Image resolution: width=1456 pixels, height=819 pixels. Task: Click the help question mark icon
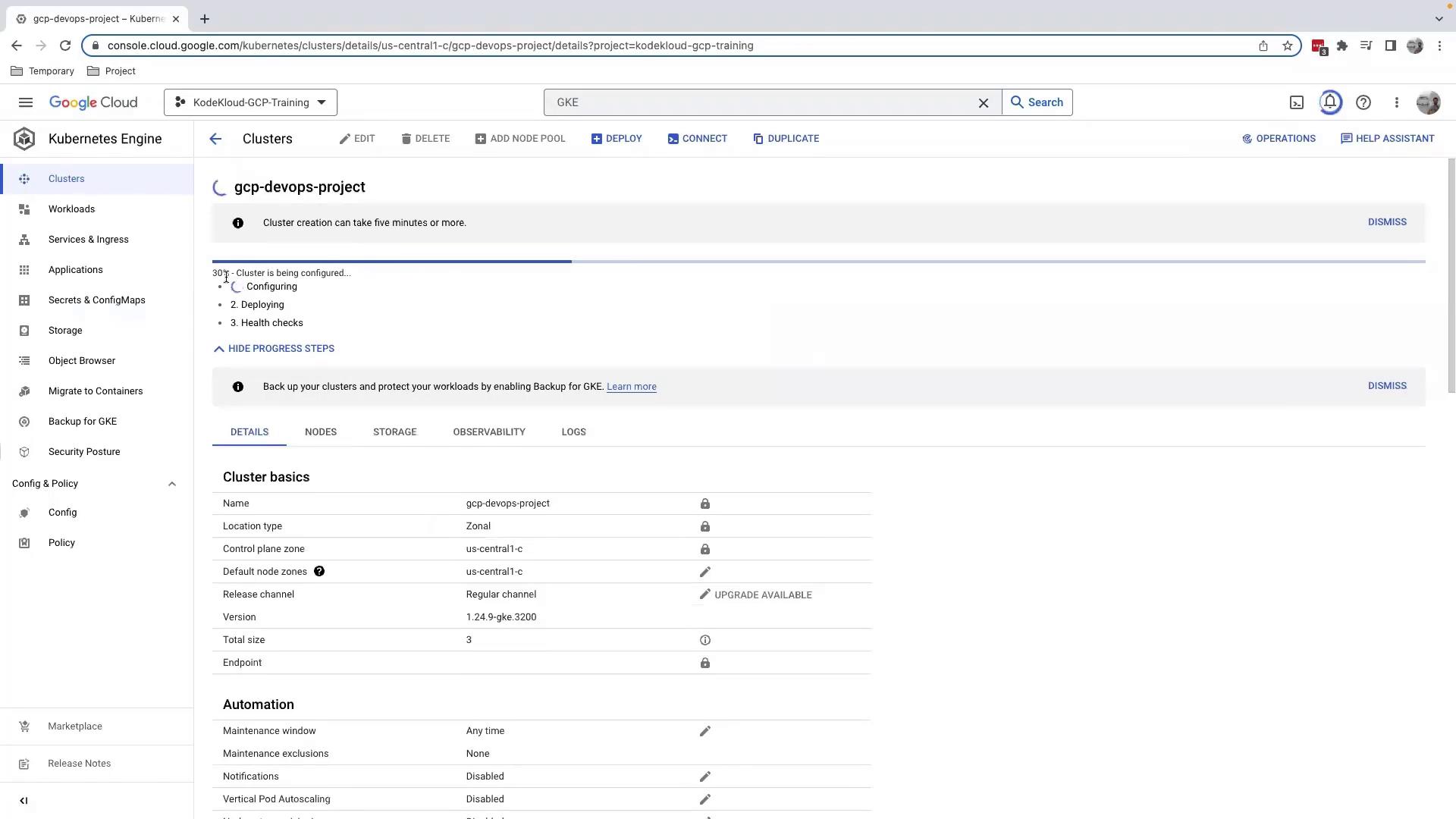(x=1363, y=102)
